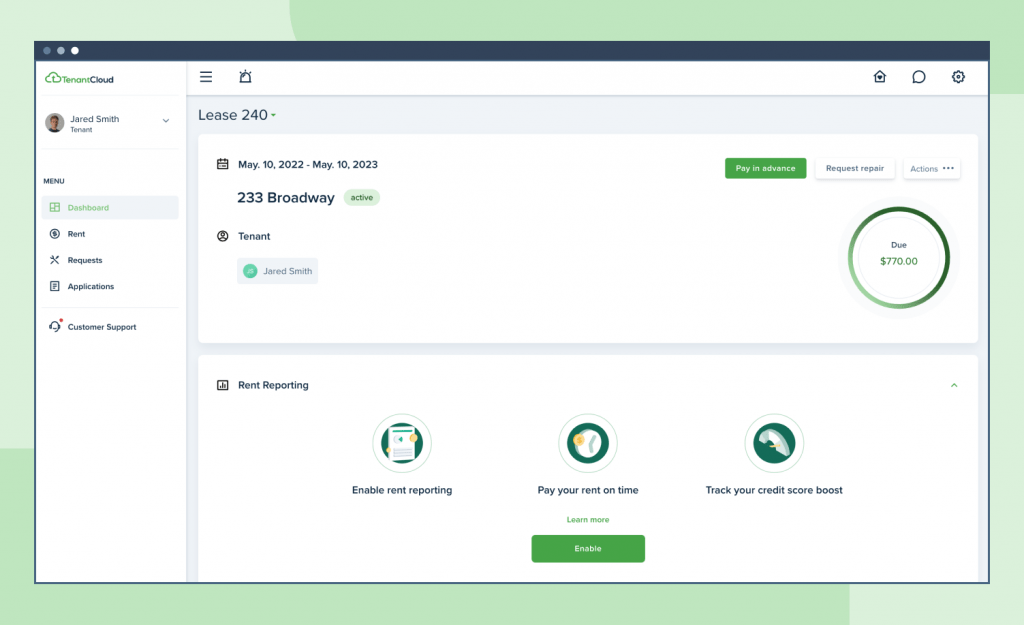1024x625 pixels.
Task: Click the home icon in top bar
Action: coord(880,77)
